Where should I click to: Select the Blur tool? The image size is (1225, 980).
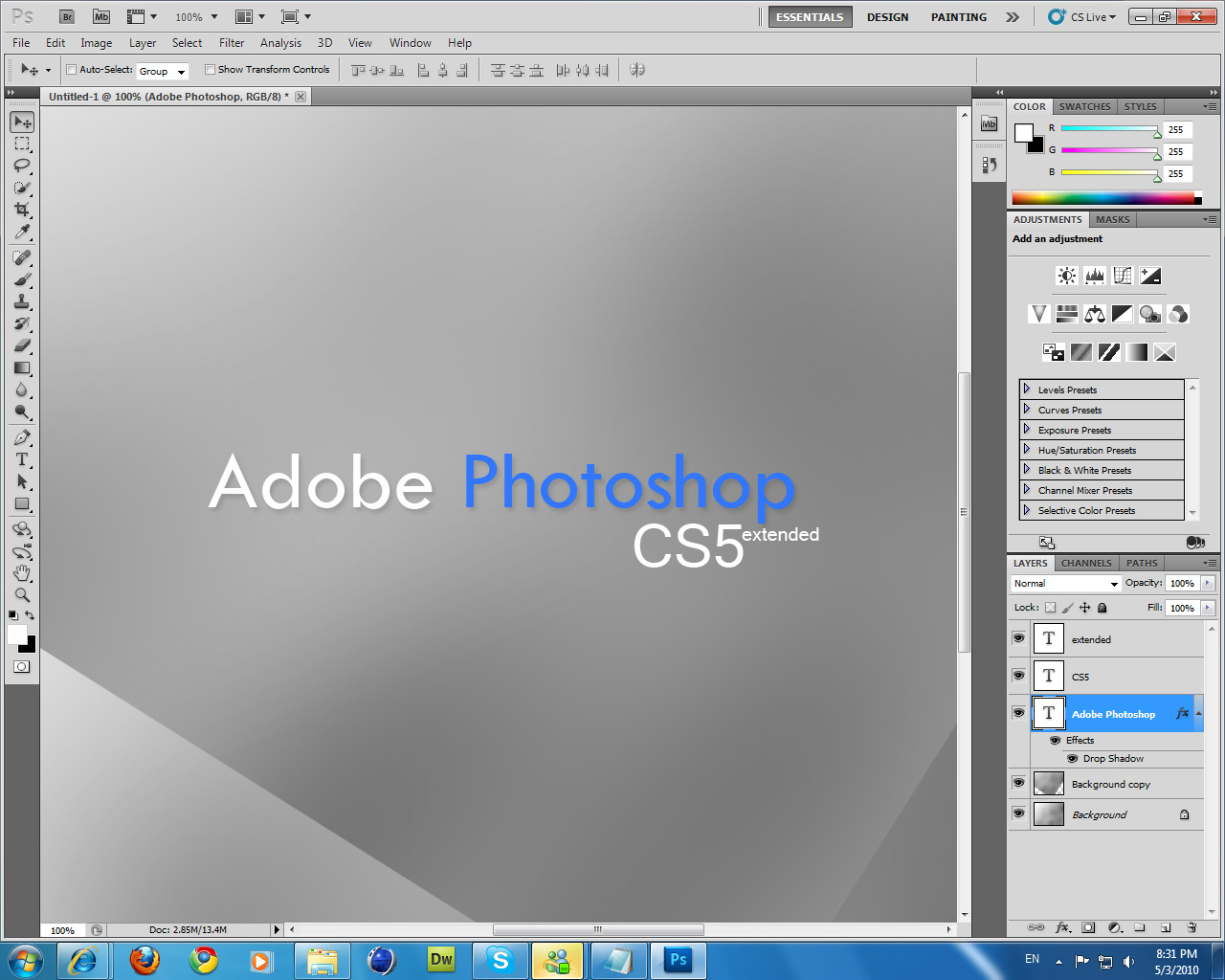pos(22,390)
